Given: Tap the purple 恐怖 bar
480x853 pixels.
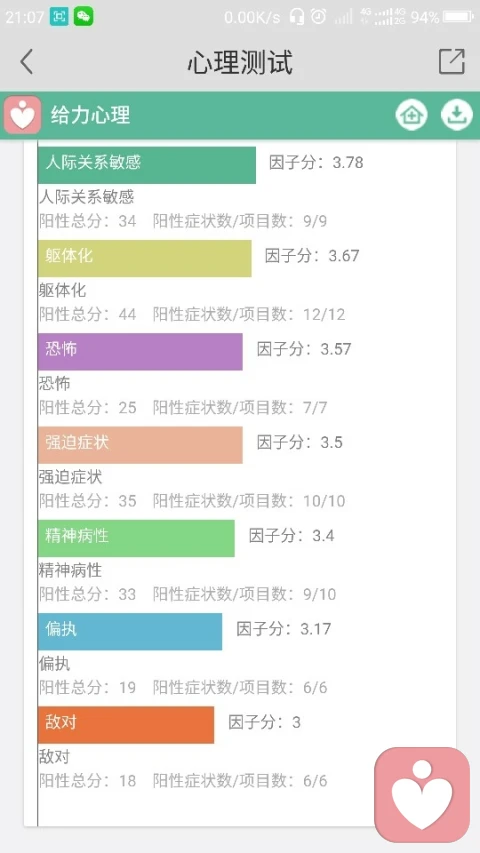Looking at the screenshot, I should pyautogui.click(x=140, y=351).
